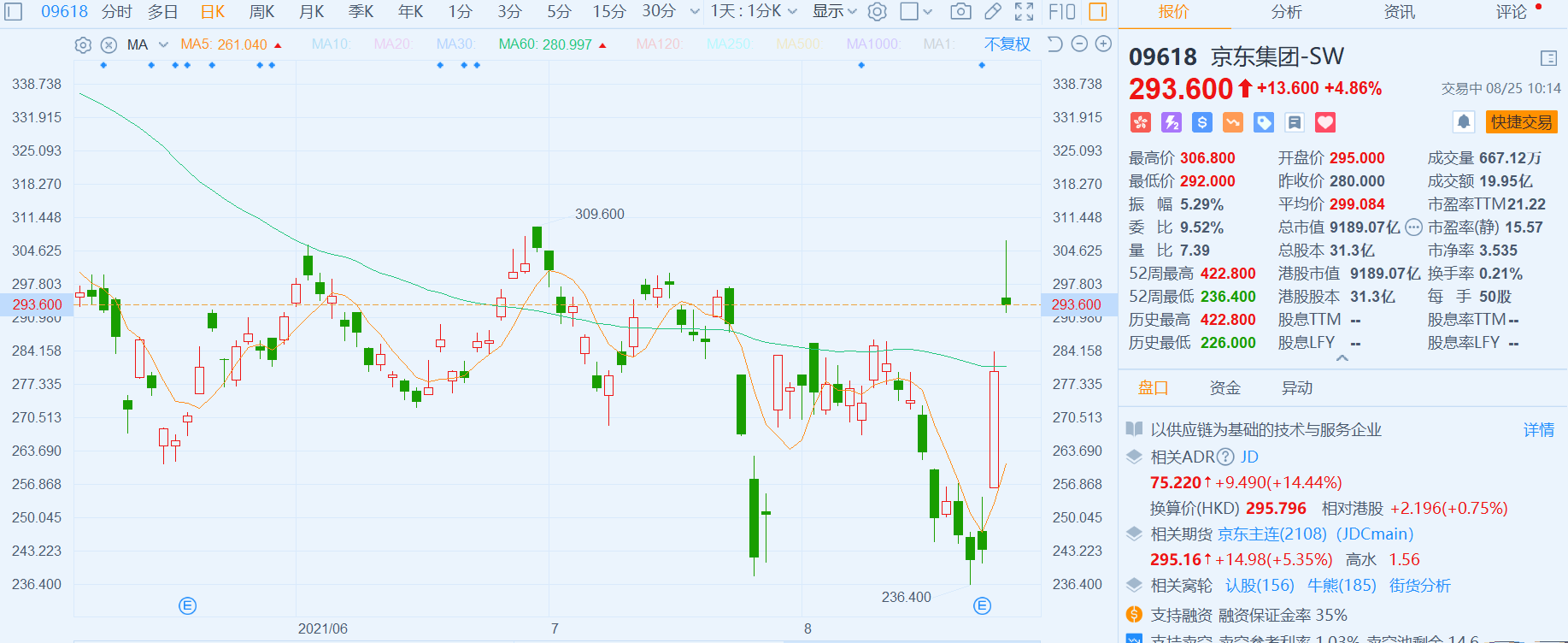Click the orange short-selling trend icon
The height and width of the screenshot is (643, 1568).
point(1233,122)
